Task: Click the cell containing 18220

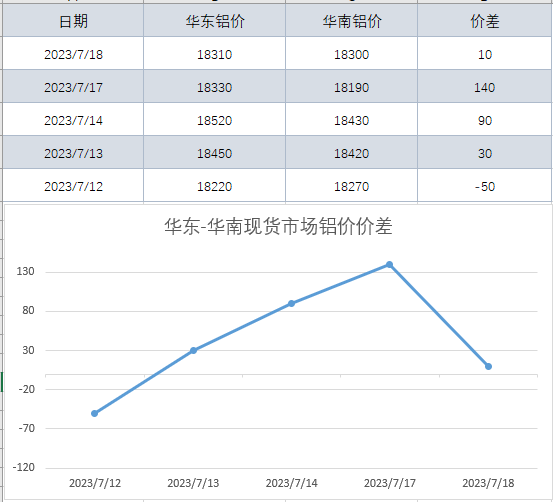Action: point(214,186)
